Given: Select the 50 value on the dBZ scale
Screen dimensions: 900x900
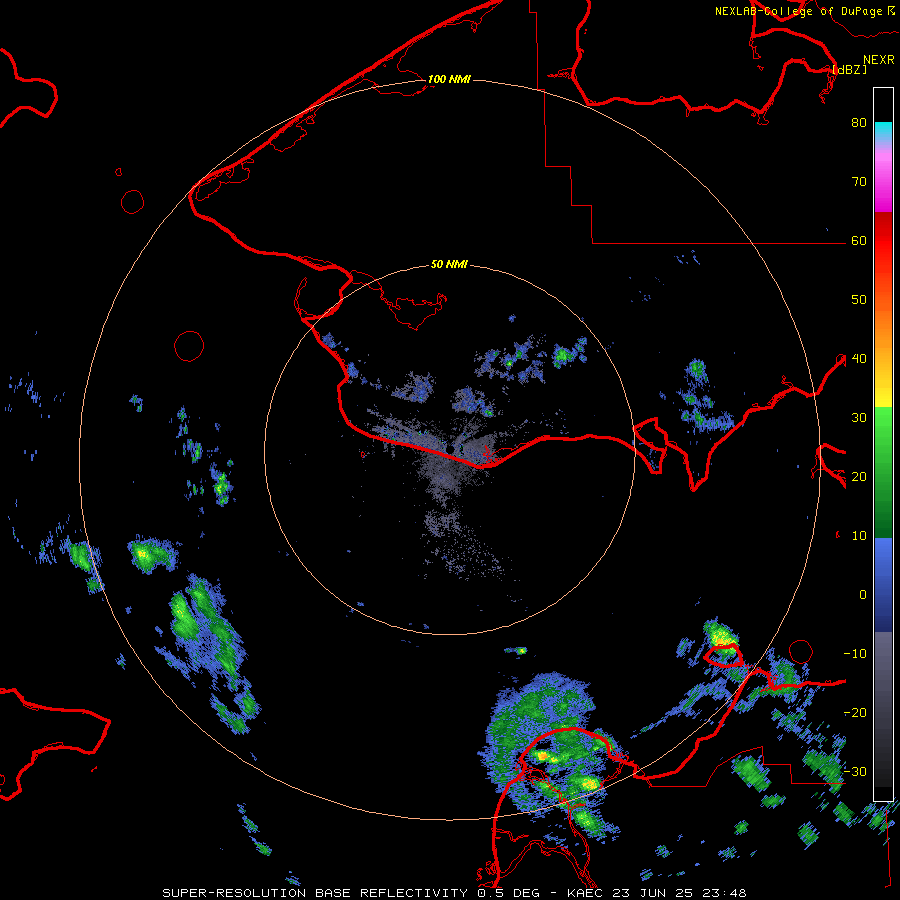Looking at the screenshot, I should [x=859, y=300].
